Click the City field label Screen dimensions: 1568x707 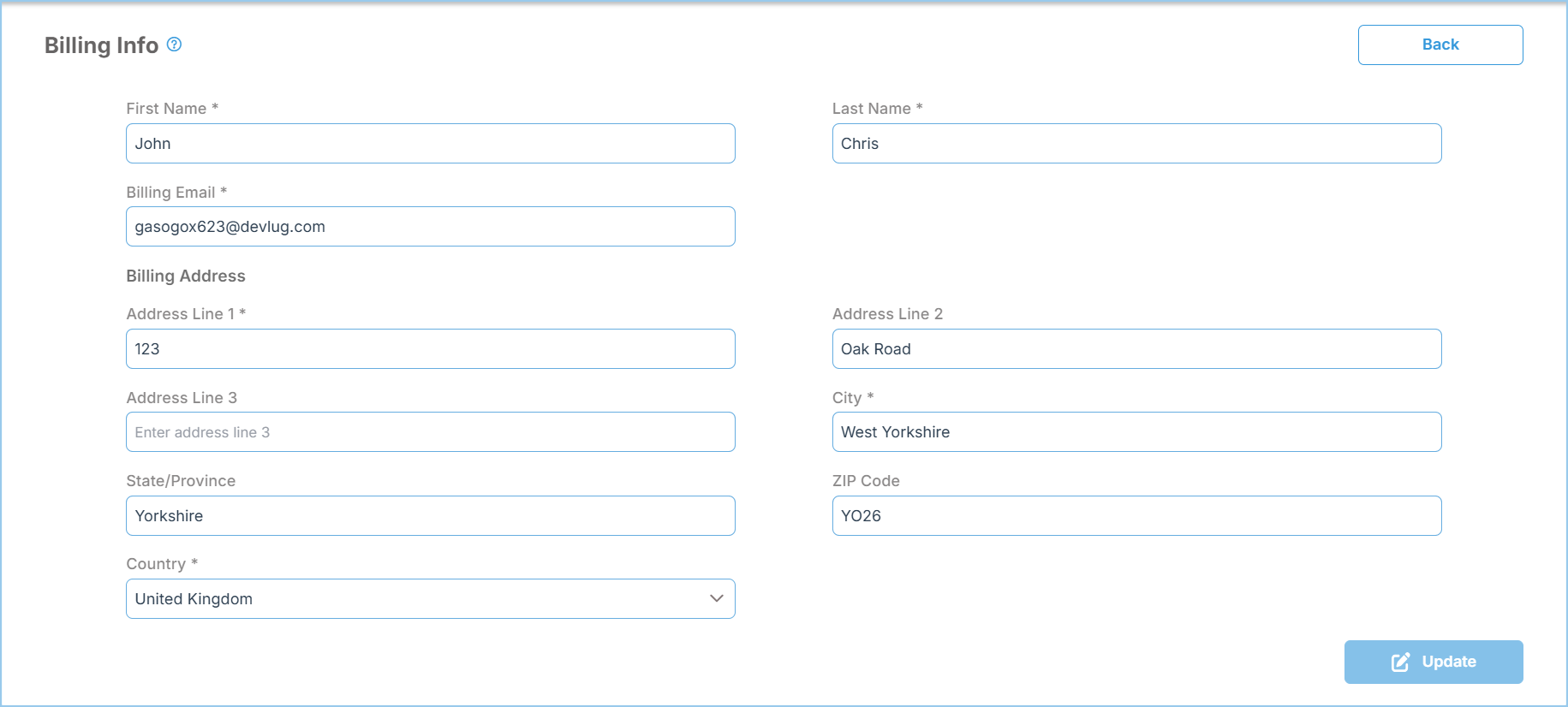pyautogui.click(x=847, y=398)
